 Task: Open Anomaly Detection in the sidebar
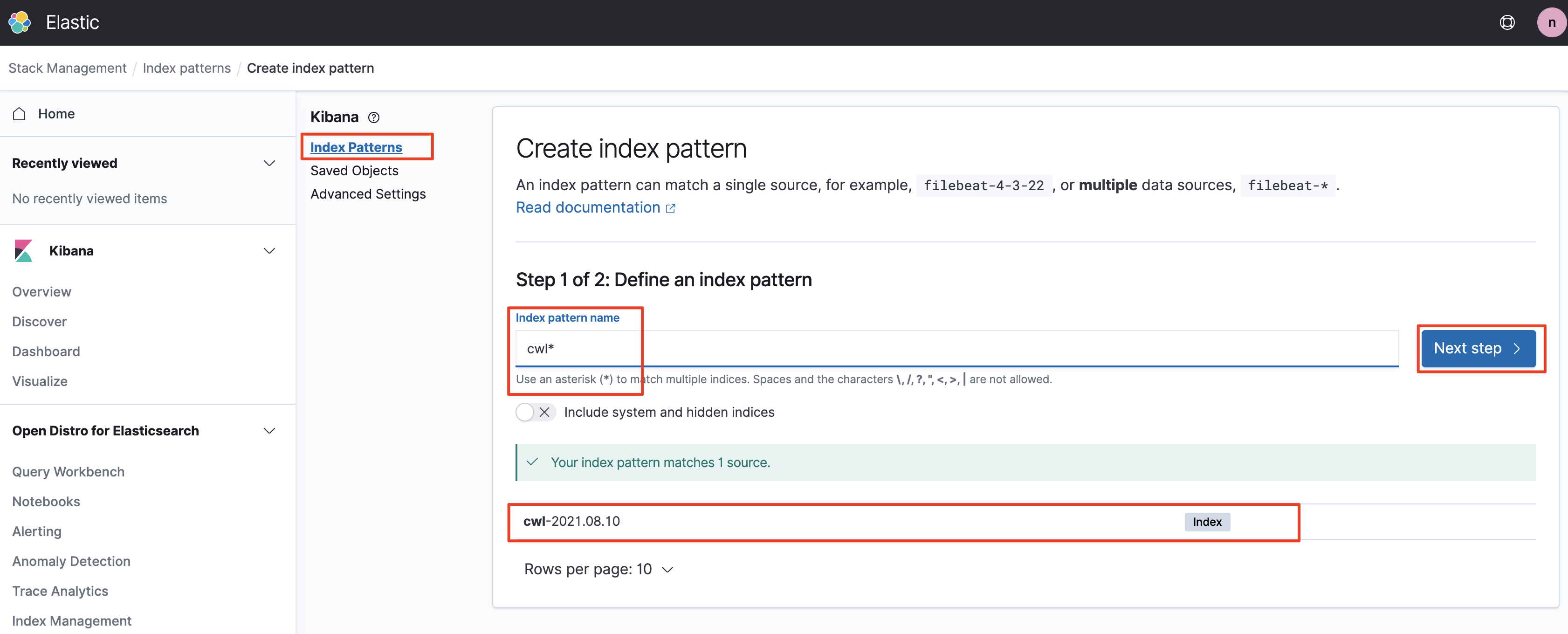tap(71, 561)
